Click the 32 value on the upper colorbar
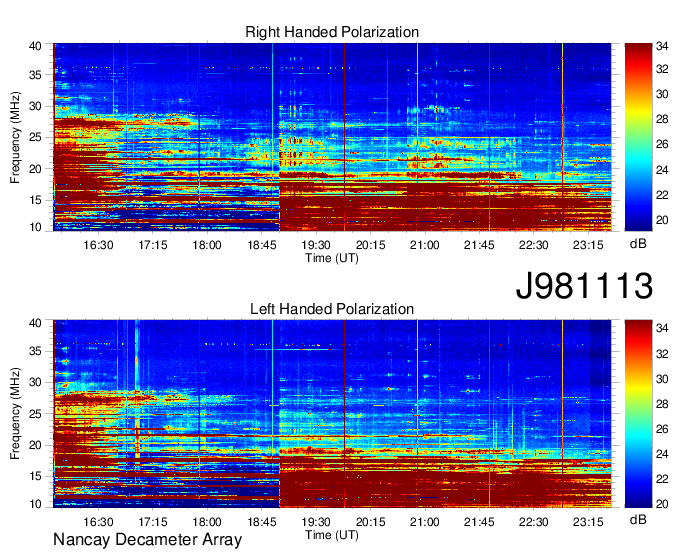This screenshot has height=552, width=680. pos(662,69)
